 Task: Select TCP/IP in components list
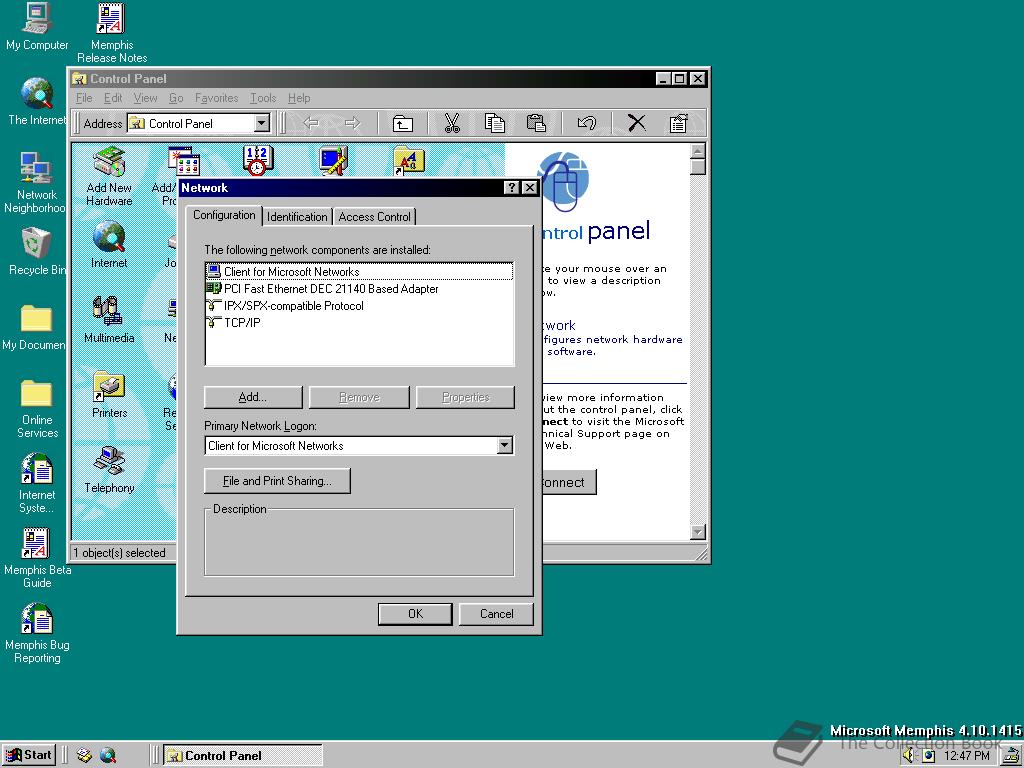359,323
